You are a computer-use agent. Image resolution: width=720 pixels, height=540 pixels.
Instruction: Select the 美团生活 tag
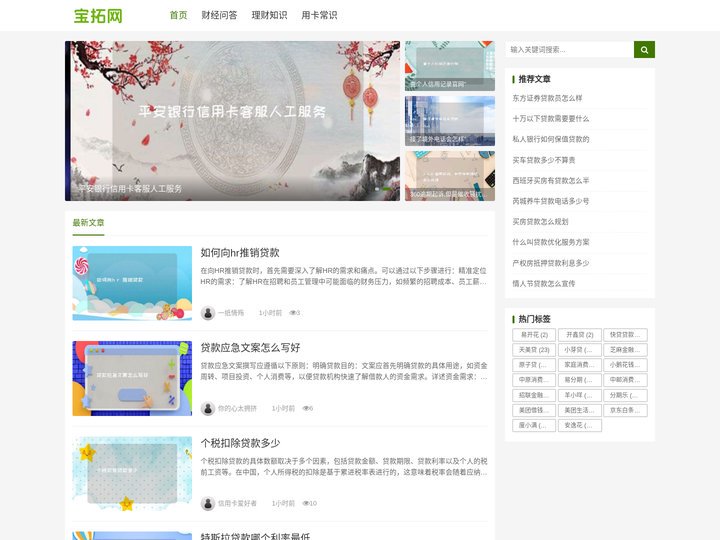point(579,411)
